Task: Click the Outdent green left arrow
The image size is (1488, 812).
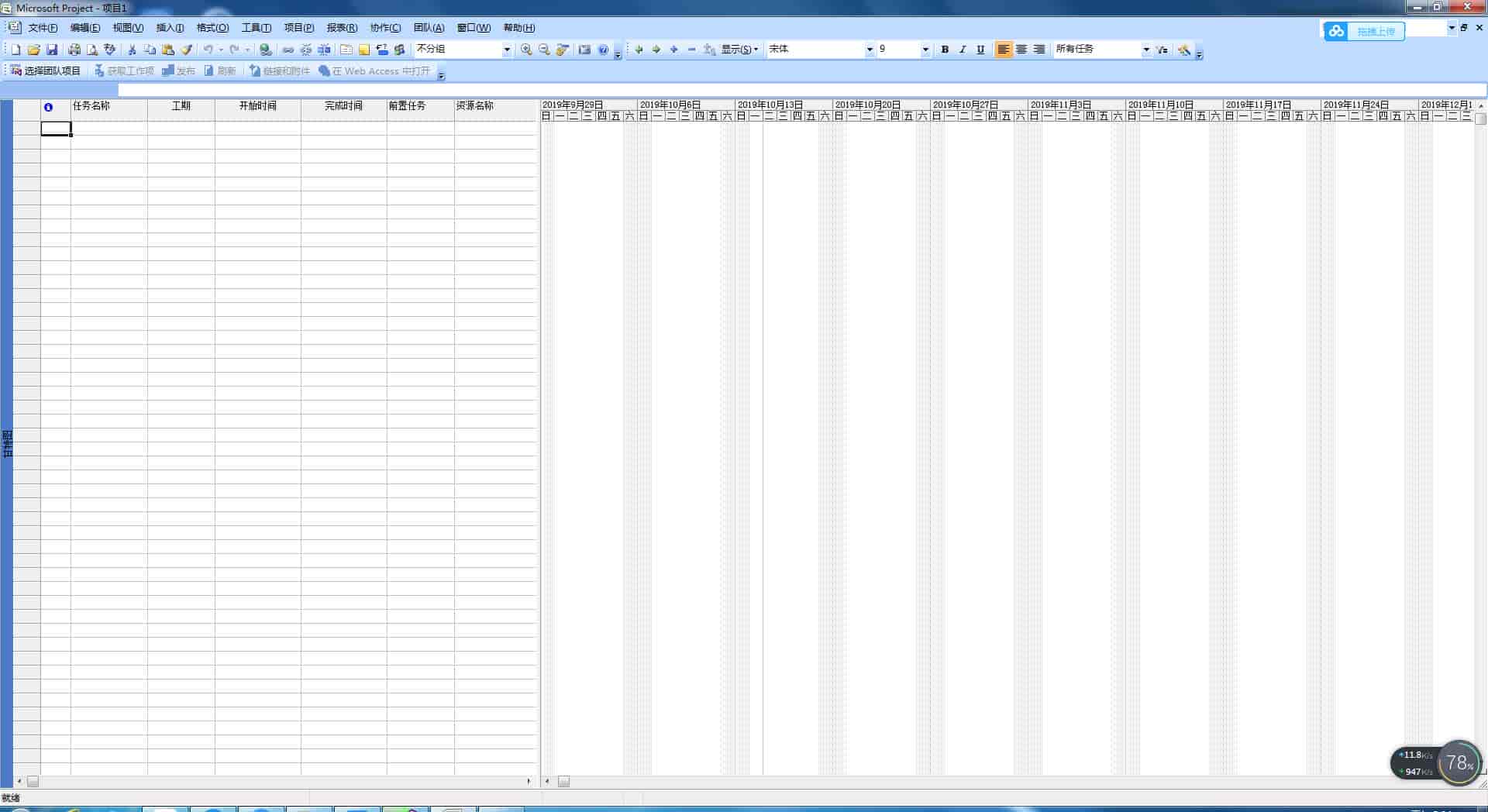Action: point(639,50)
